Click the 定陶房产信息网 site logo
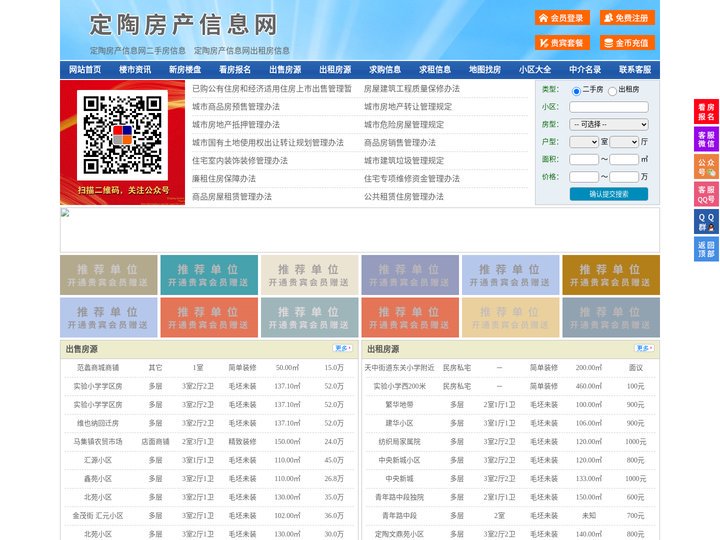Screen dimensions: 720x540 pos(184,25)
